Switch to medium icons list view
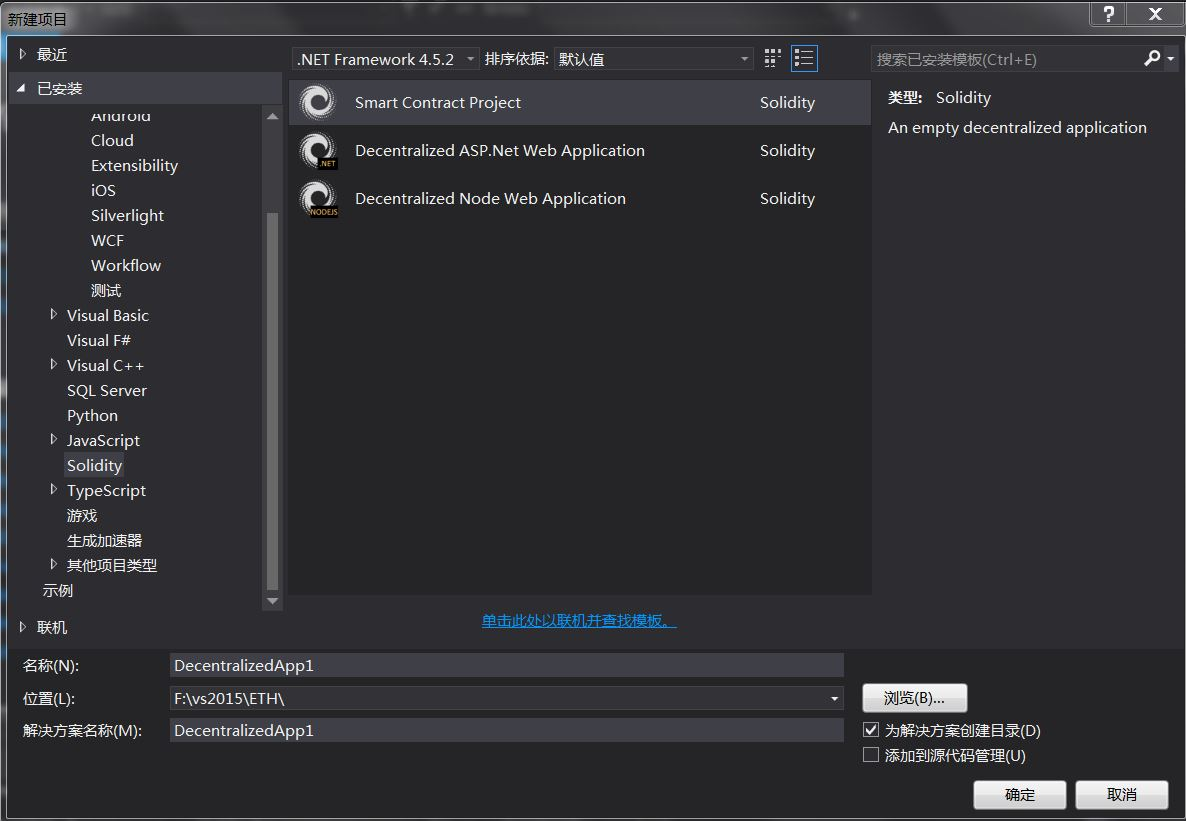The height and width of the screenshot is (821, 1186). coord(804,58)
